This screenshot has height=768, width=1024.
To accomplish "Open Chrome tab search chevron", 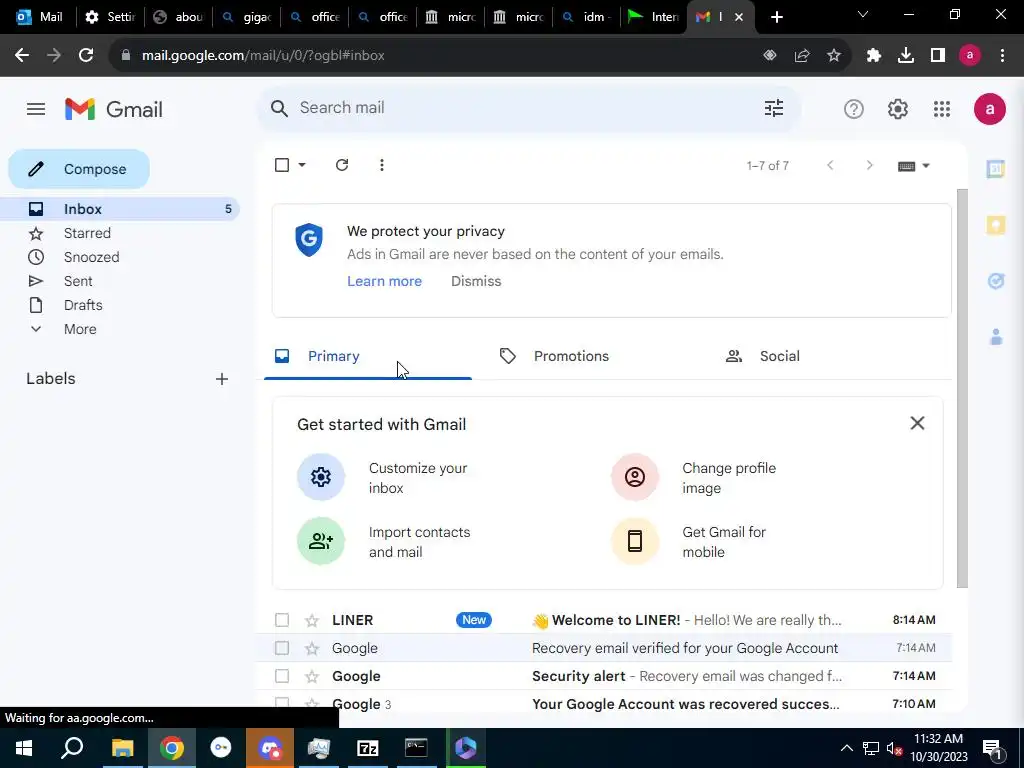I will [x=863, y=14].
